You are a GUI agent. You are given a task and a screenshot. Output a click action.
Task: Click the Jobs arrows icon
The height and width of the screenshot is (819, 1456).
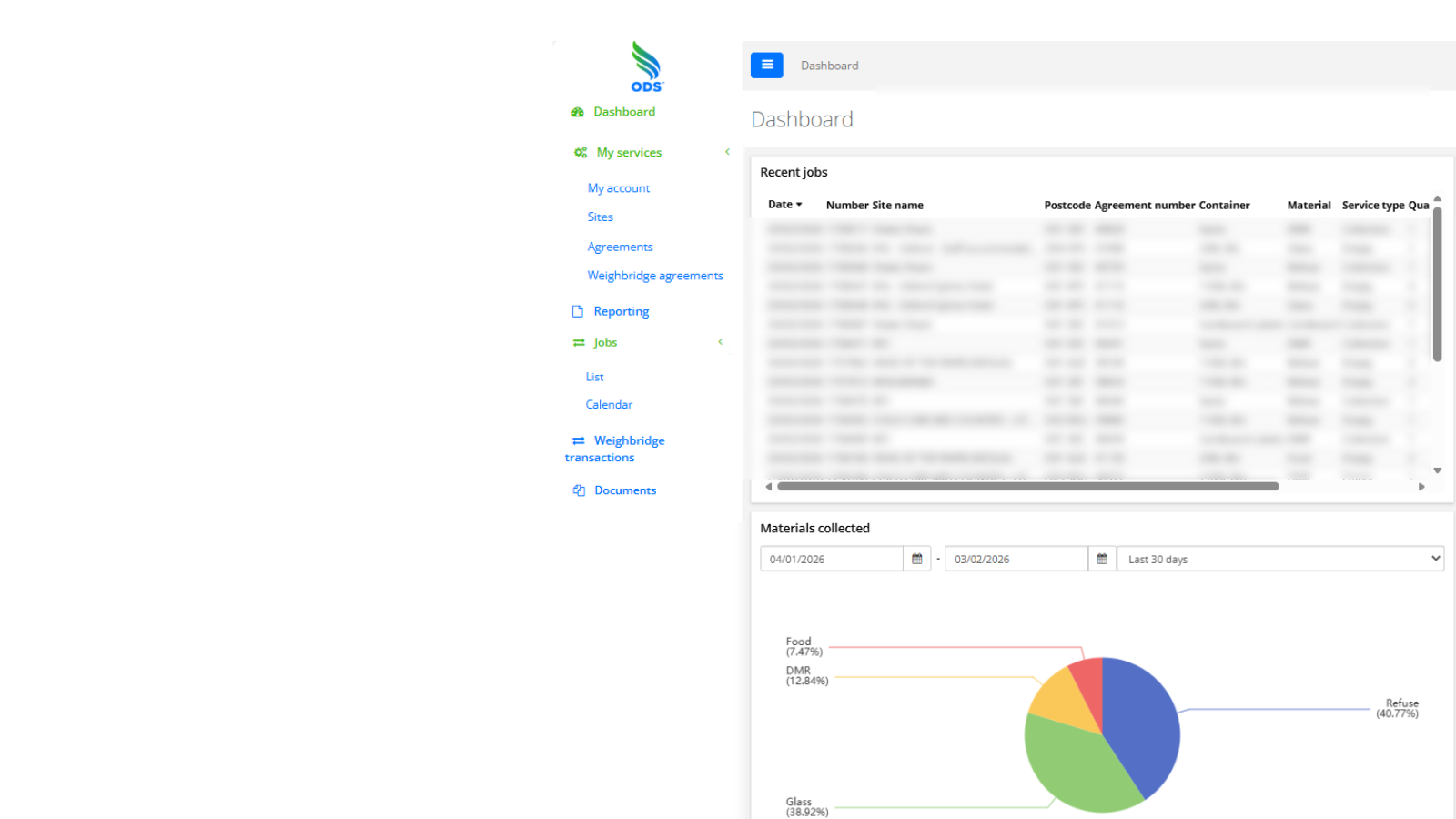pos(579,343)
